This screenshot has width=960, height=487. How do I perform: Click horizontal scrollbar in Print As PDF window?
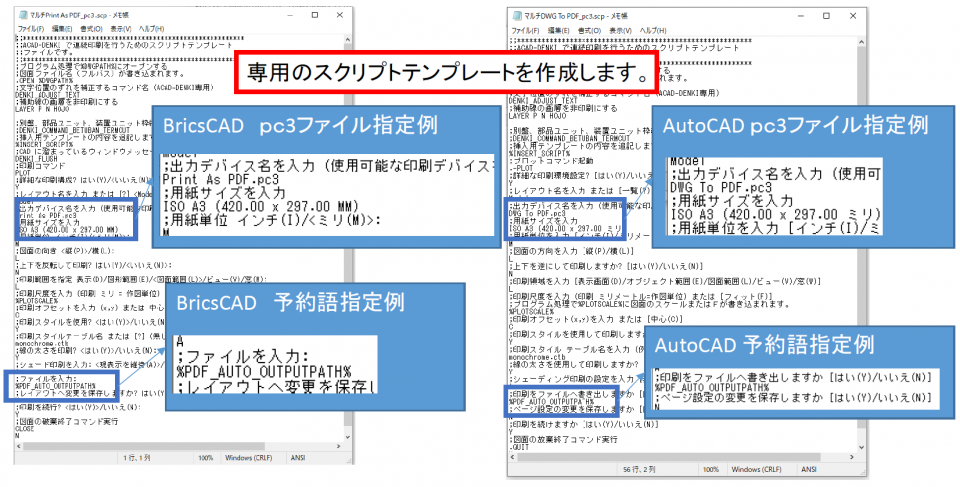click(x=179, y=446)
